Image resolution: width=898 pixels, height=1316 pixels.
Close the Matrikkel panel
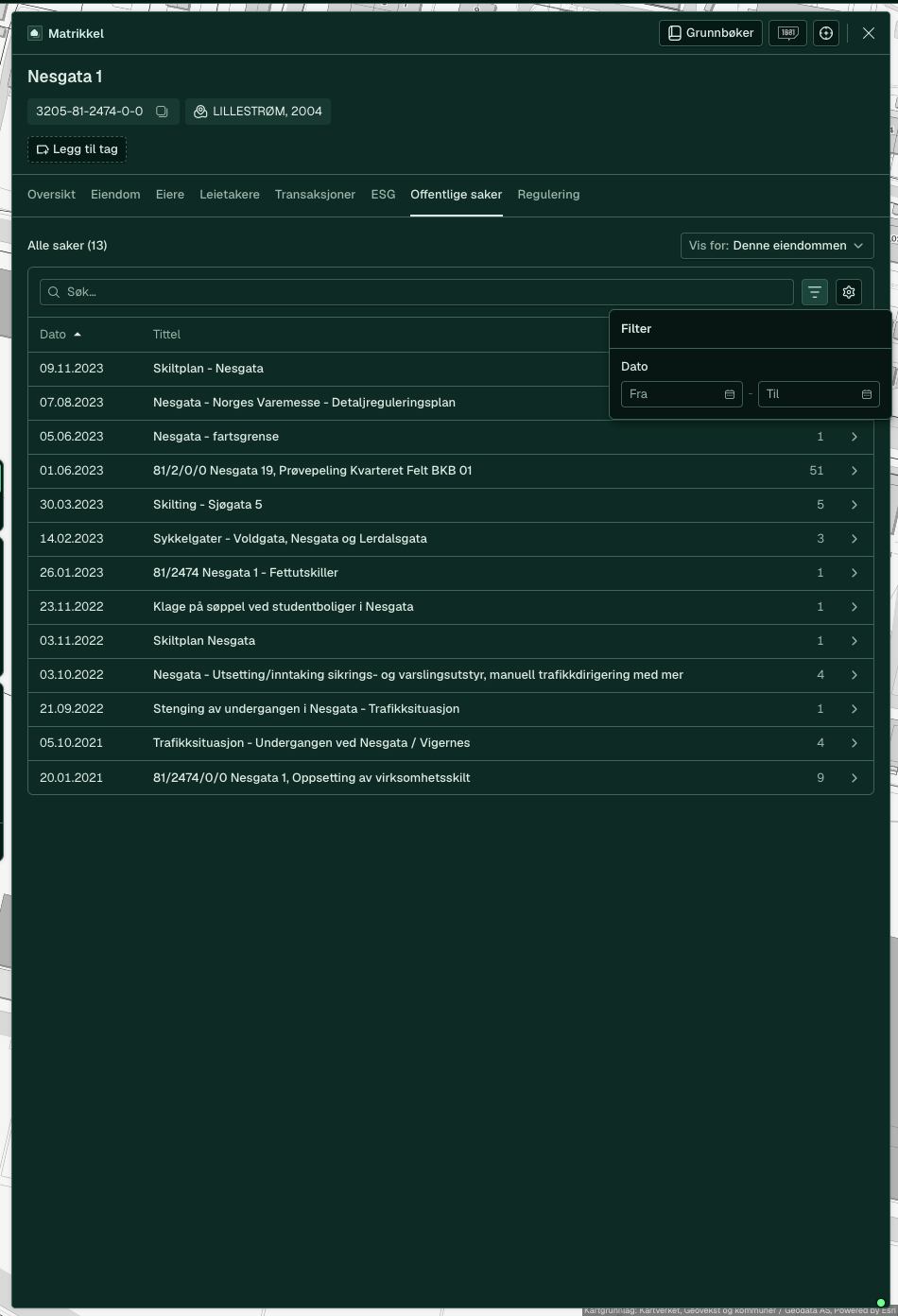(869, 33)
